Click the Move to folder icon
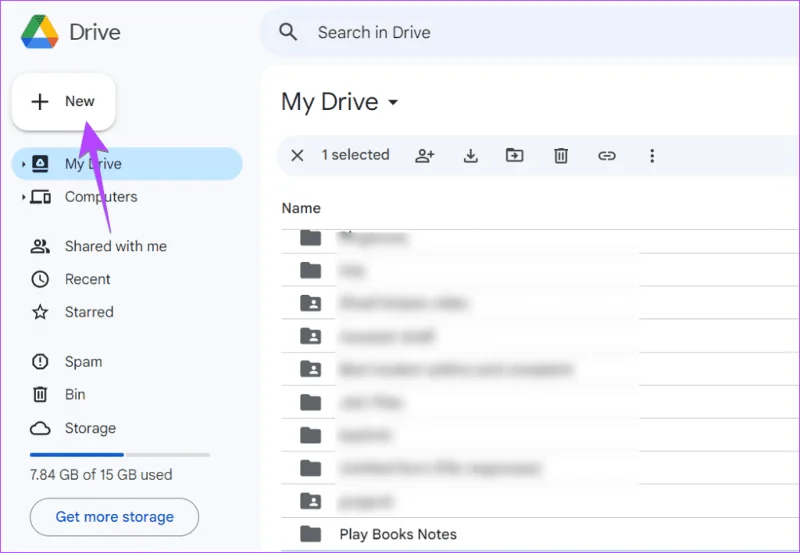This screenshot has width=800, height=553. [514, 155]
